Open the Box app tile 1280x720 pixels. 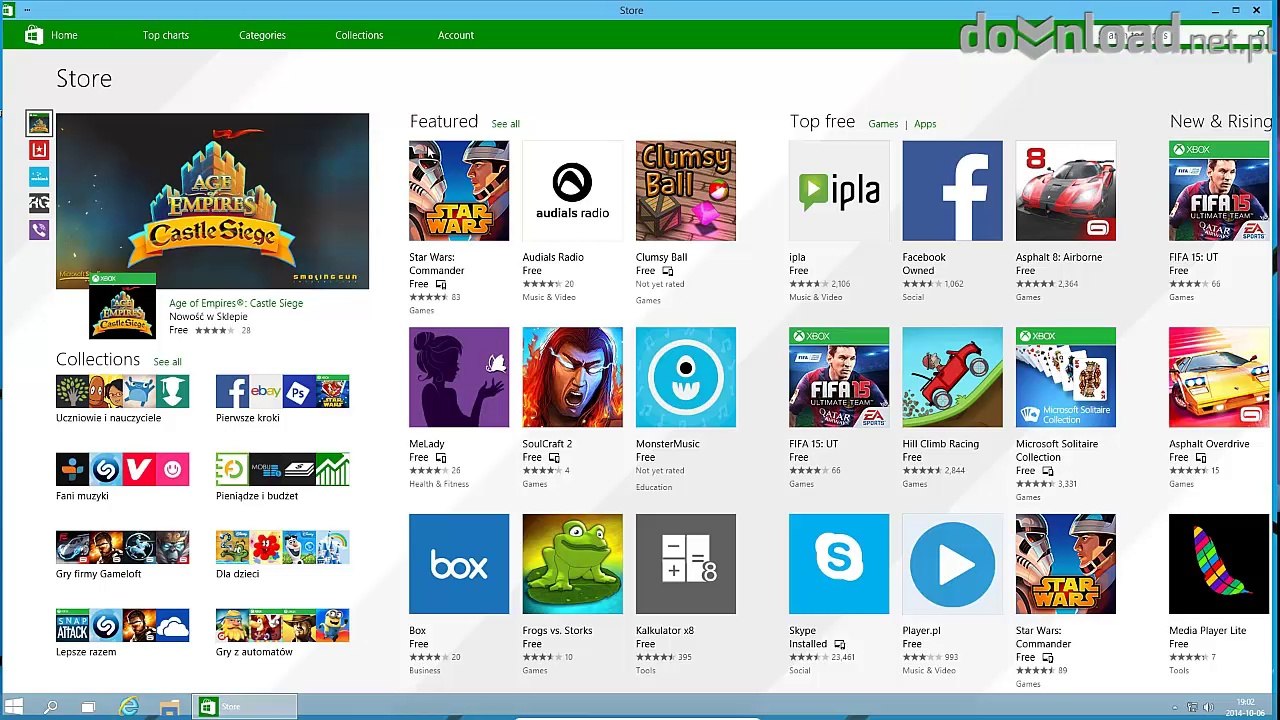pyautogui.click(x=458, y=564)
